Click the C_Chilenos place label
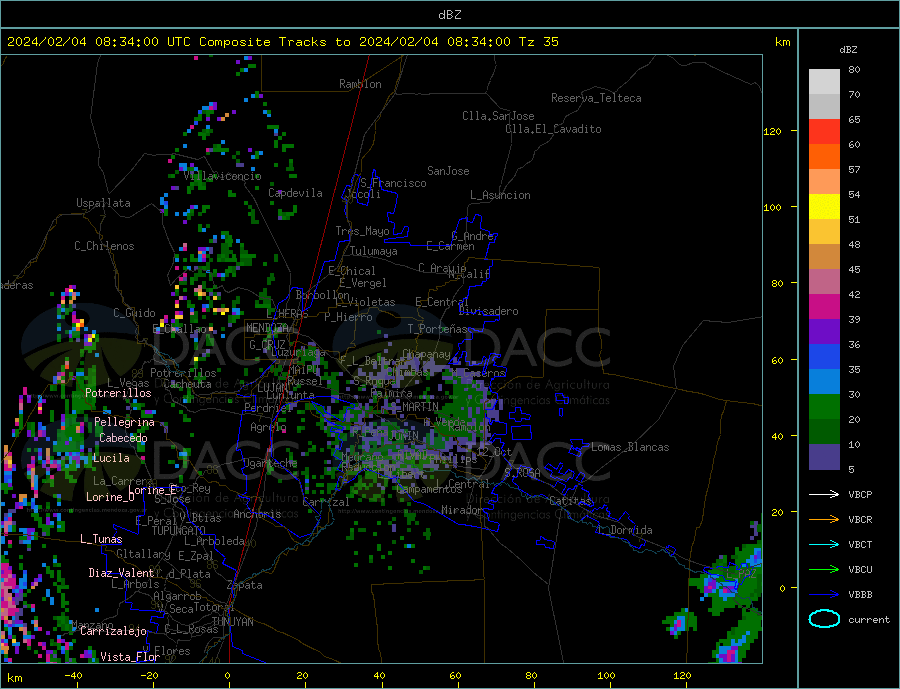 104,246
